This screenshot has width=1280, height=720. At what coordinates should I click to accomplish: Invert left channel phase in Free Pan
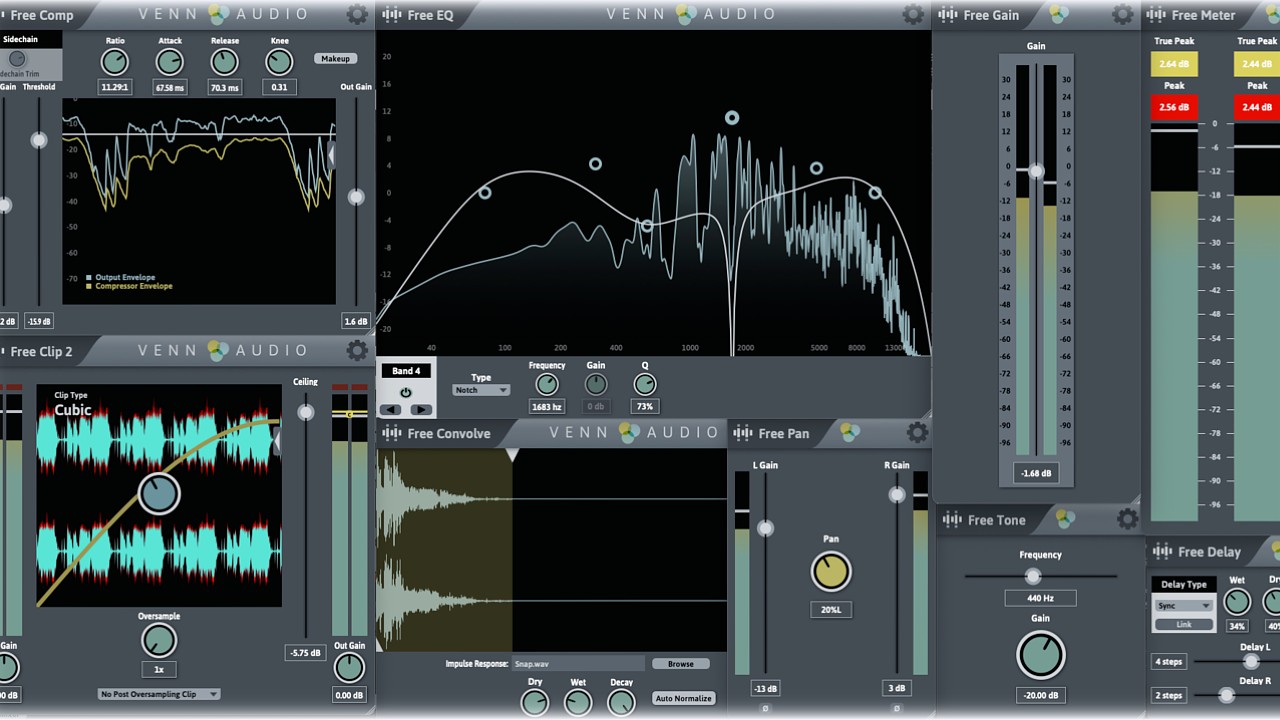point(765,709)
